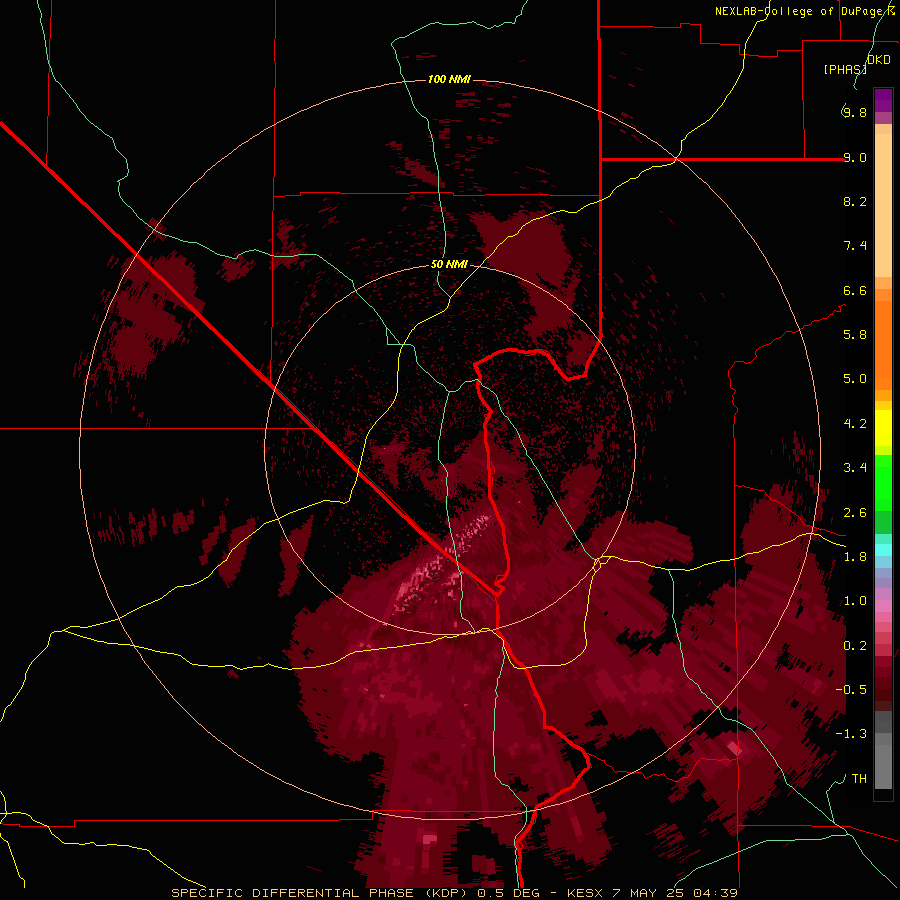Select the 6.6 value on color scale
Viewport: 900px width, 900px height.
click(854, 290)
